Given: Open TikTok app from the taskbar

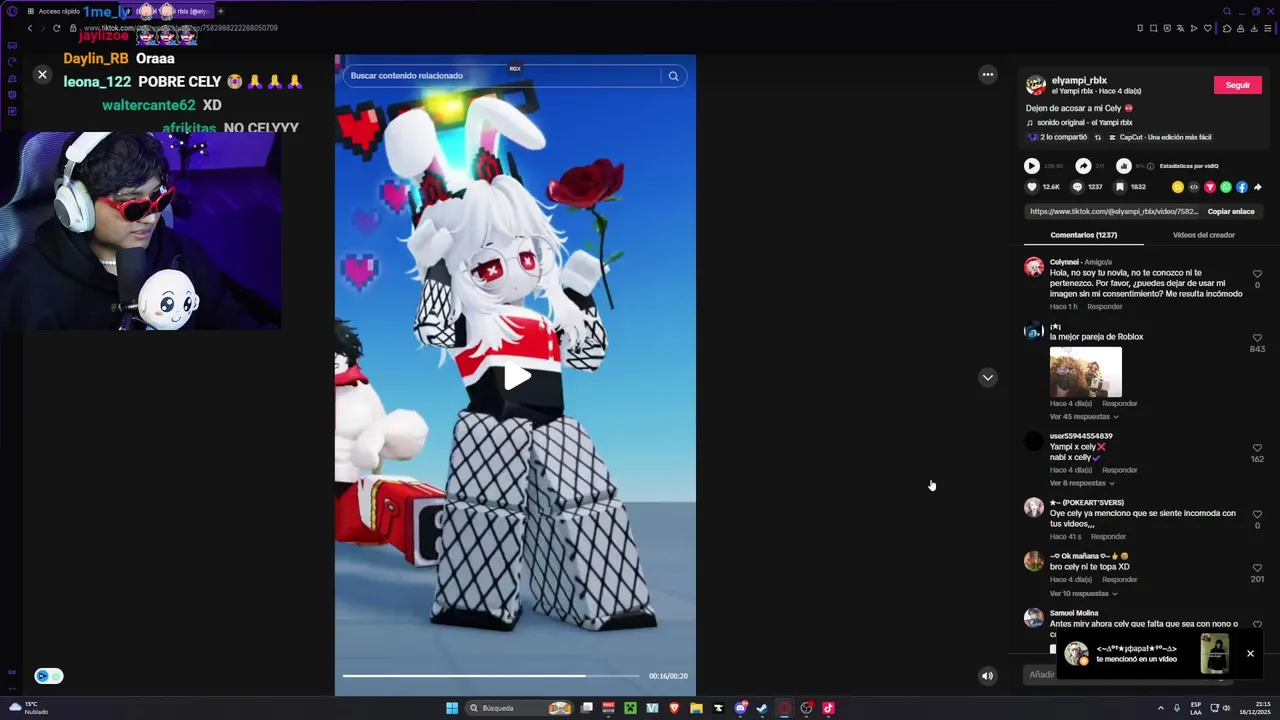Looking at the screenshot, I should coord(828,708).
